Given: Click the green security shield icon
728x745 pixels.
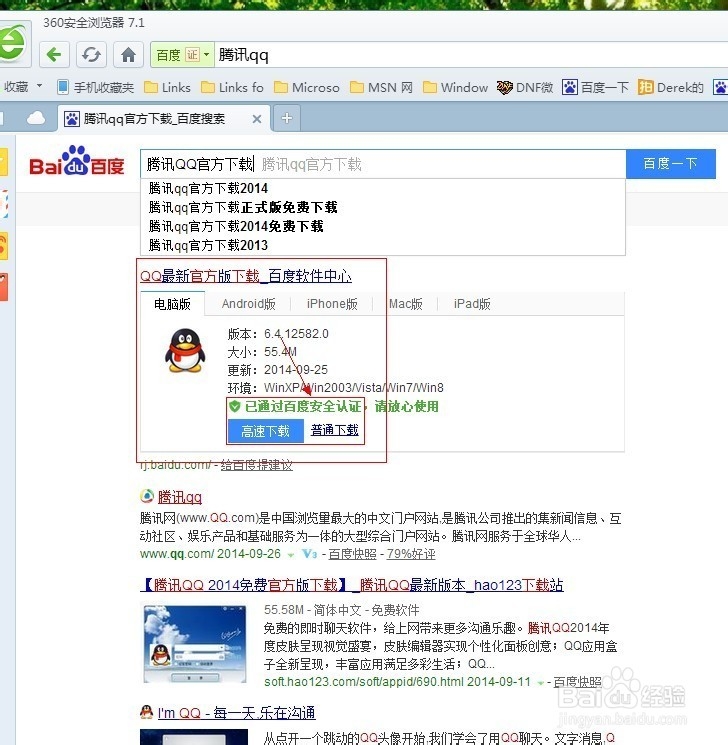Looking at the screenshot, I should [x=235, y=406].
